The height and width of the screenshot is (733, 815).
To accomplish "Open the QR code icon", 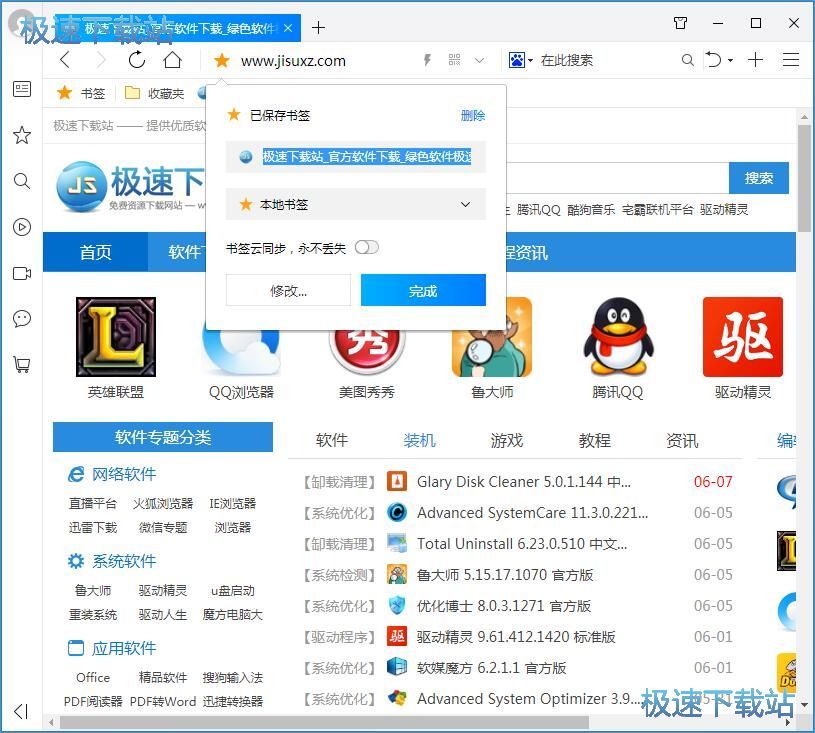I will 454,60.
